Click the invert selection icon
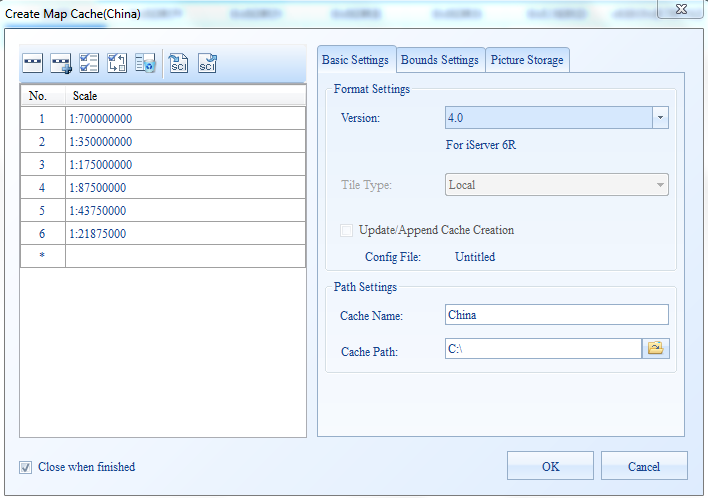Screen dimensions: 708x498 (117, 66)
